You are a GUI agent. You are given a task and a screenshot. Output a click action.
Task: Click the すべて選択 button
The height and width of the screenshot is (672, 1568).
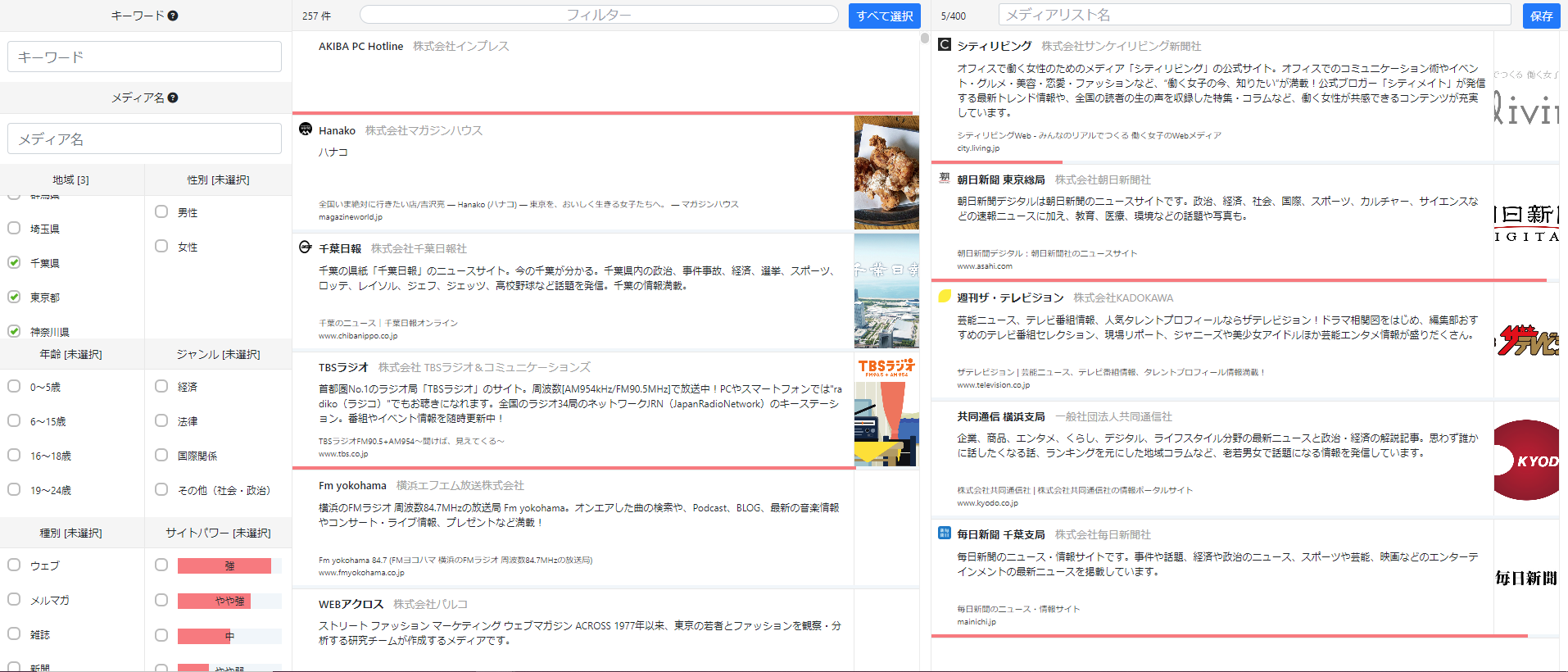[x=884, y=16]
